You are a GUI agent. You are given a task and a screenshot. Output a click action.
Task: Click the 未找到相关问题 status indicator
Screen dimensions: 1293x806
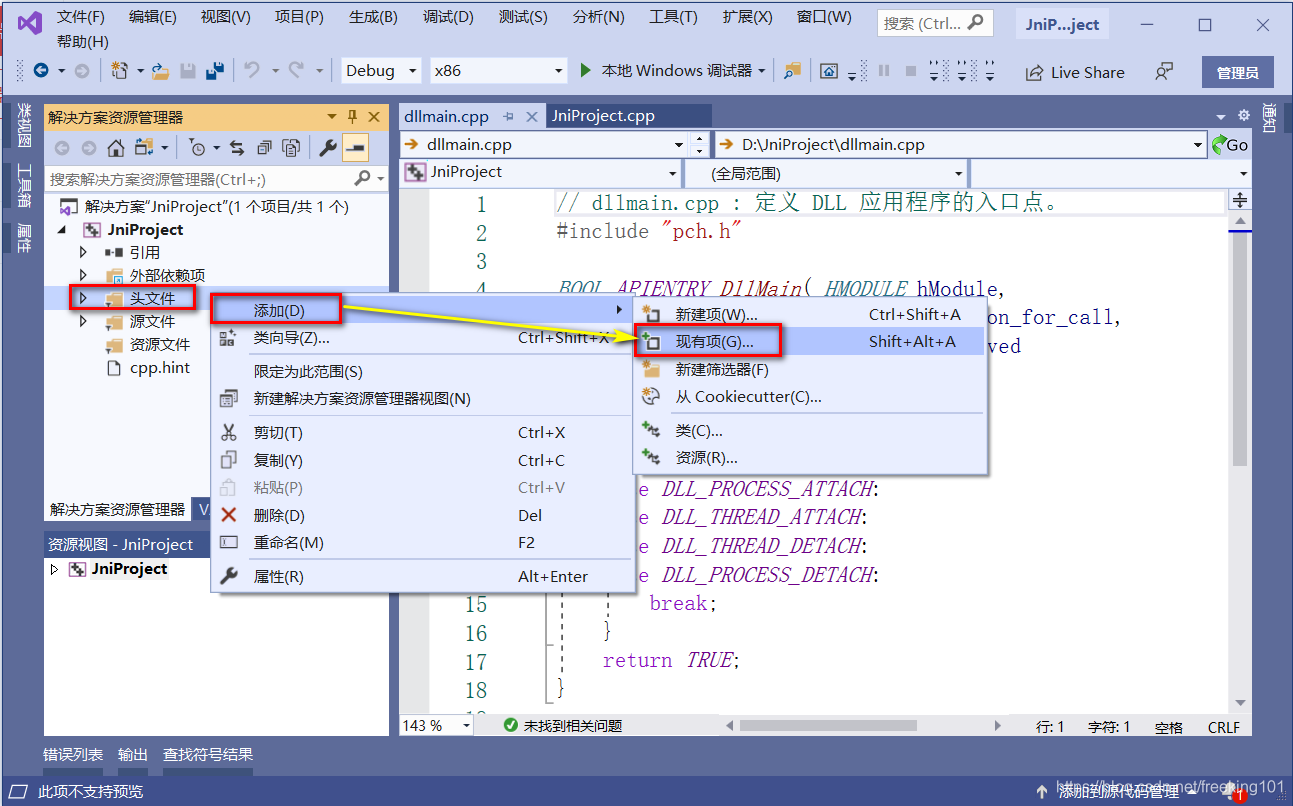pyautogui.click(x=563, y=726)
